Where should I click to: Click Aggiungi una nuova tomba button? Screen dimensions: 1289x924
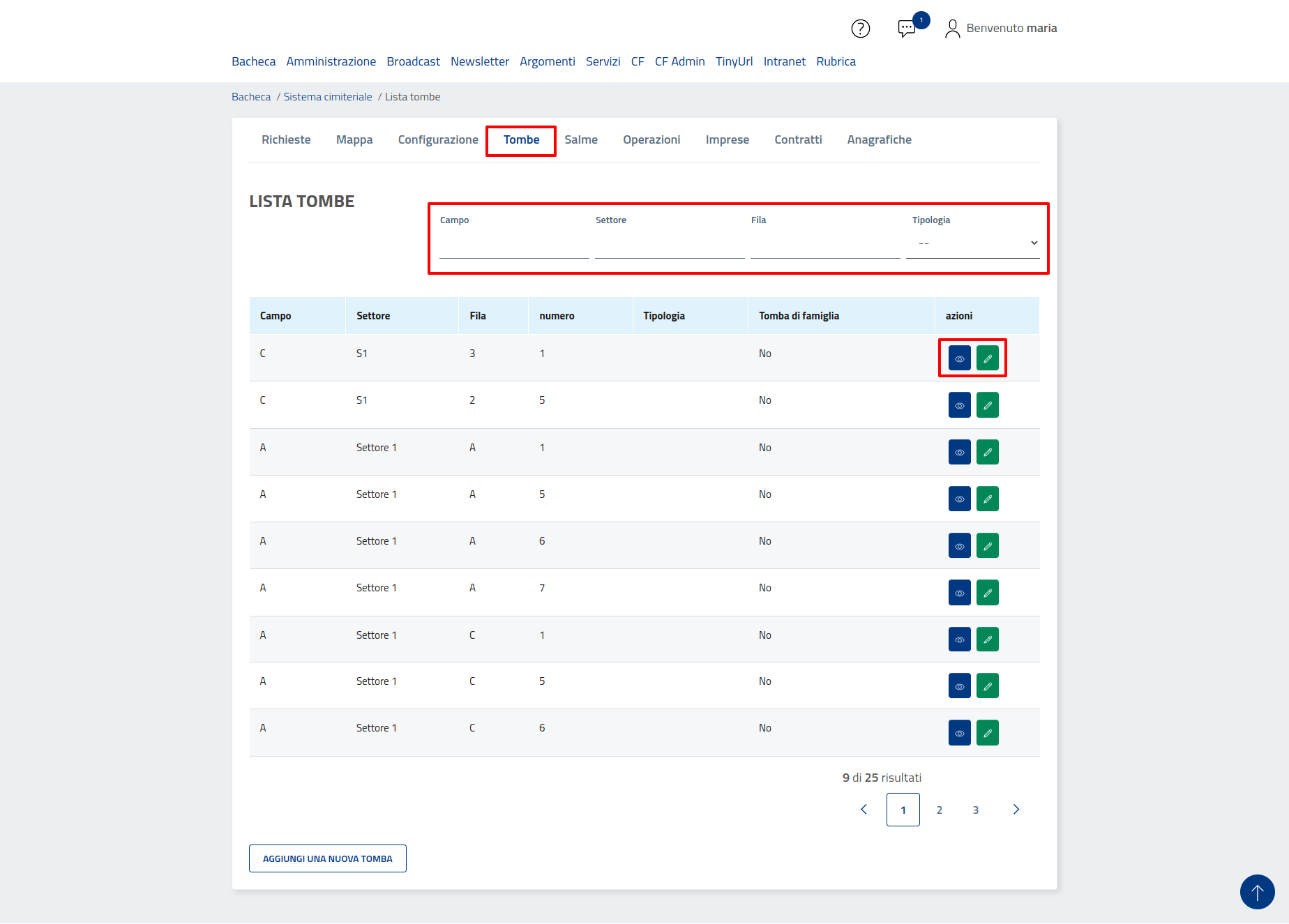[x=327, y=858]
